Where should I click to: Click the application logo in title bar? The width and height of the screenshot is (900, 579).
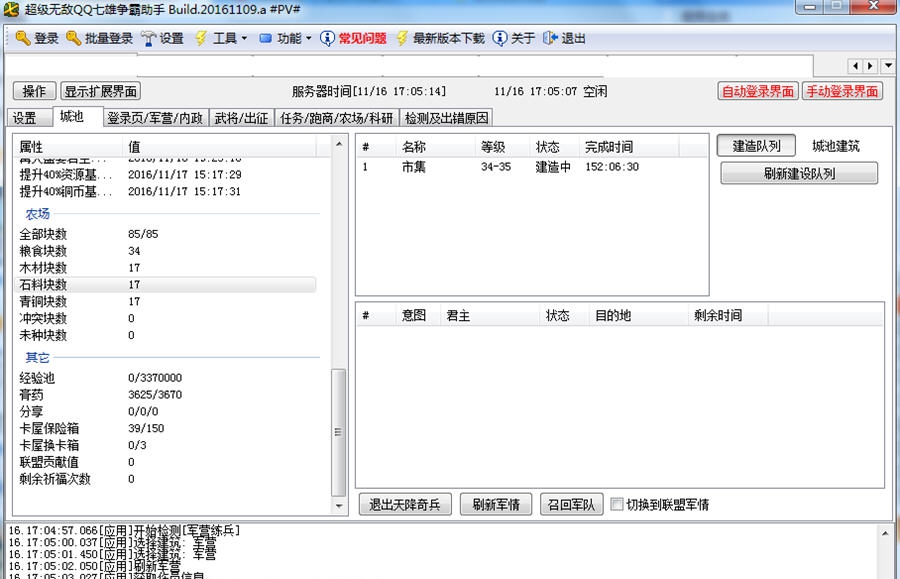point(11,9)
